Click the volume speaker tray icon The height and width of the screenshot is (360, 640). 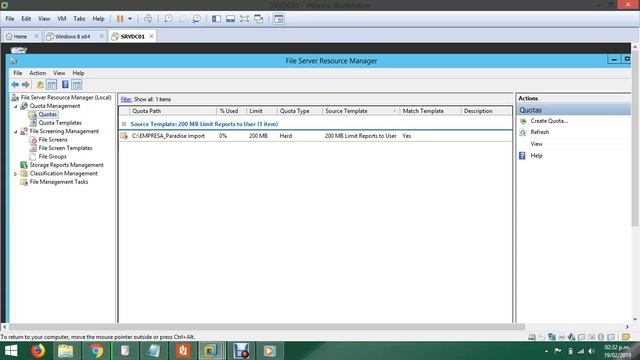point(591,351)
